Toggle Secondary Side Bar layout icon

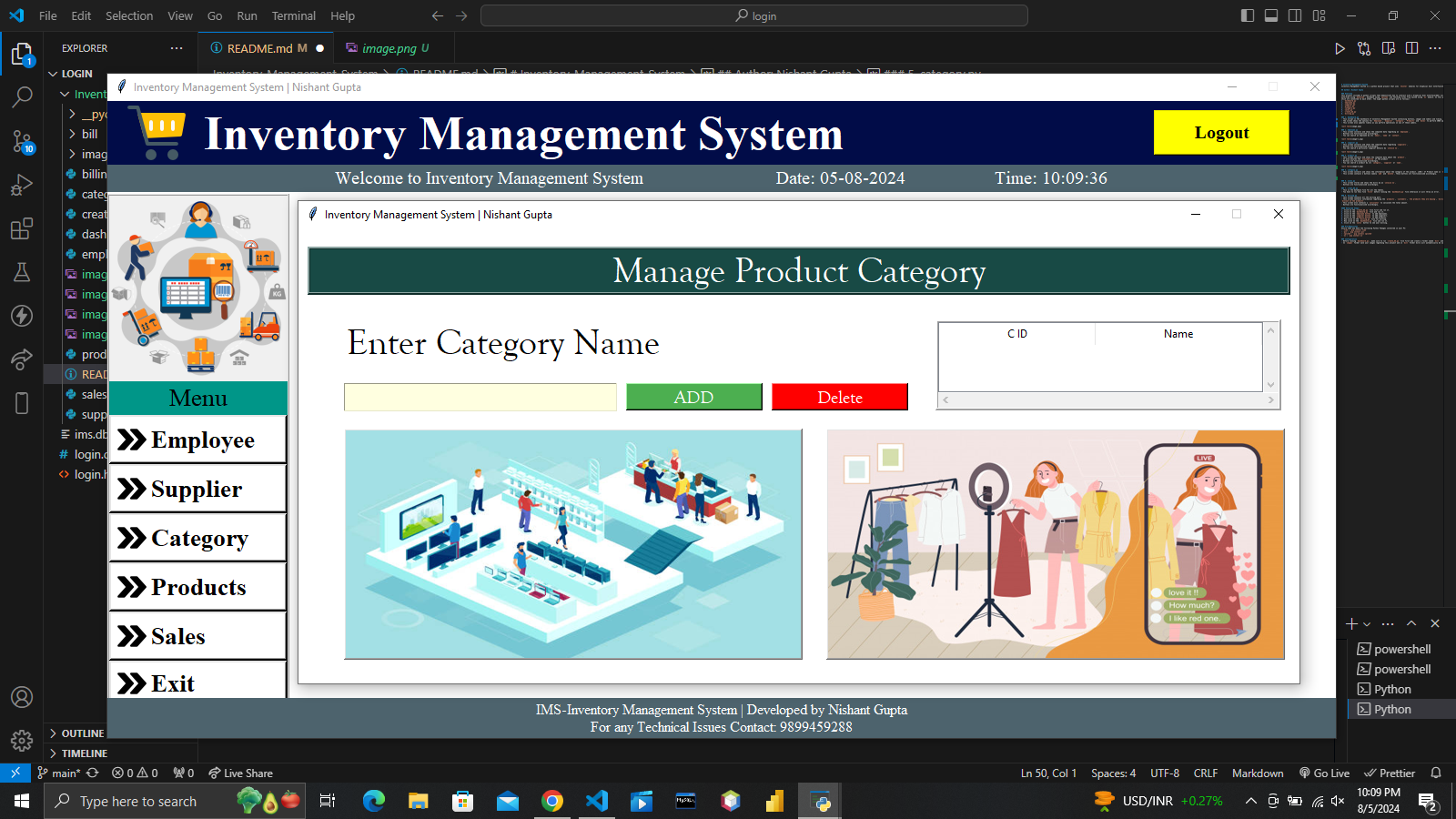point(1295,15)
